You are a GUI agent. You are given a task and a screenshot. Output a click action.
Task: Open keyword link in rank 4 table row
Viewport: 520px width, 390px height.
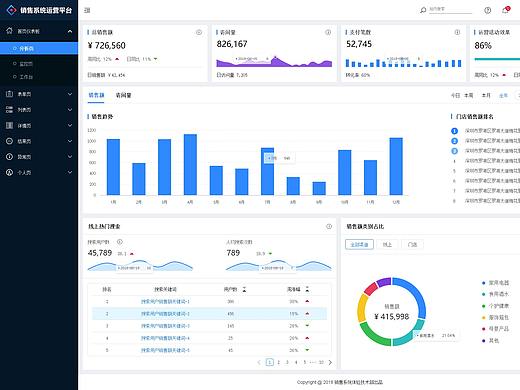165,338
